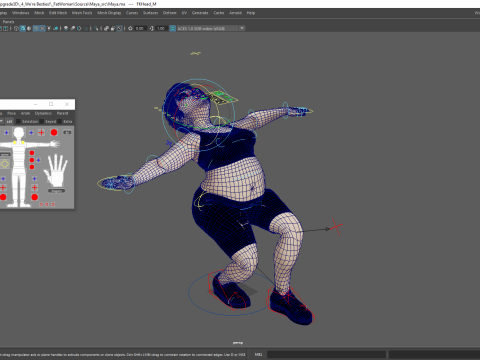
Task: Click the red circle beside the picker foot
Action: coord(34,197)
